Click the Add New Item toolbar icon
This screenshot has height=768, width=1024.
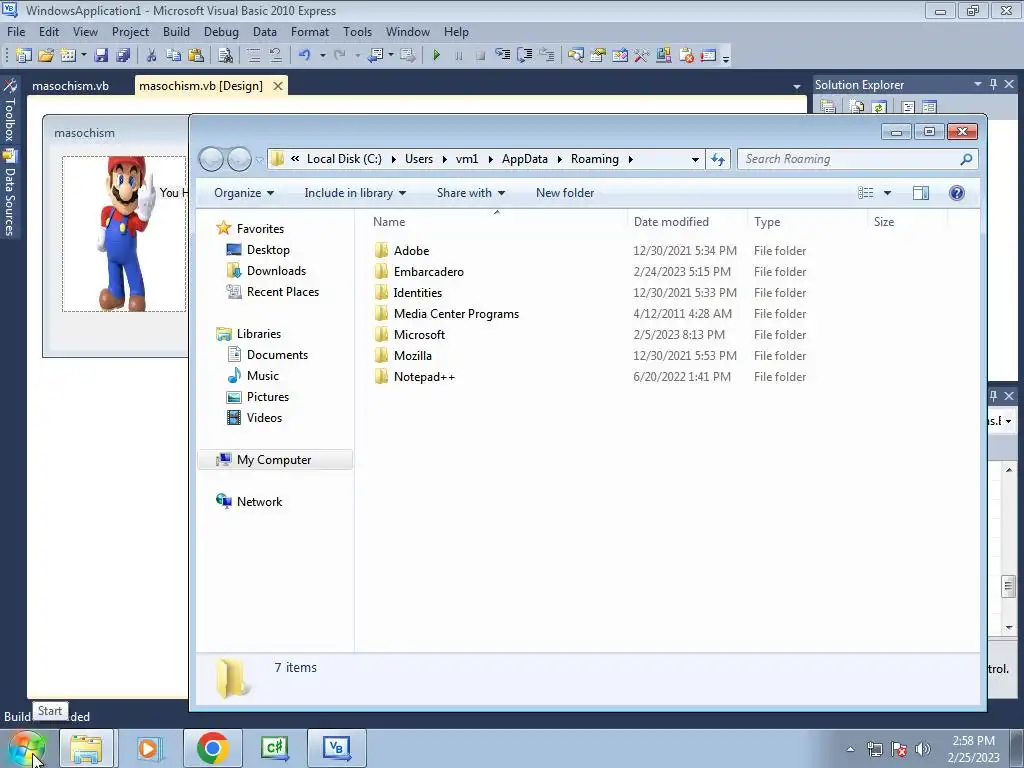68,56
